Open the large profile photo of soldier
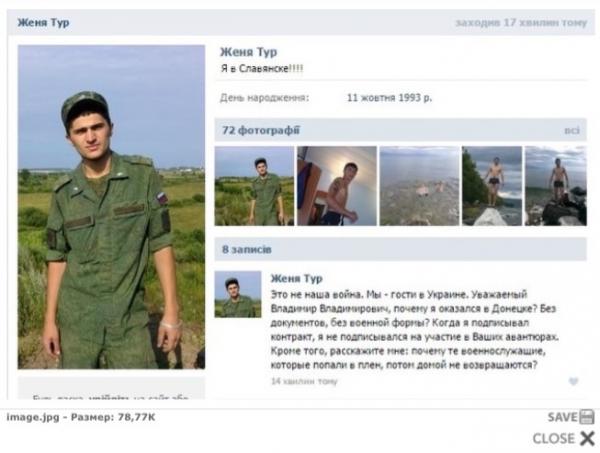The image size is (600, 453). [x=111, y=207]
